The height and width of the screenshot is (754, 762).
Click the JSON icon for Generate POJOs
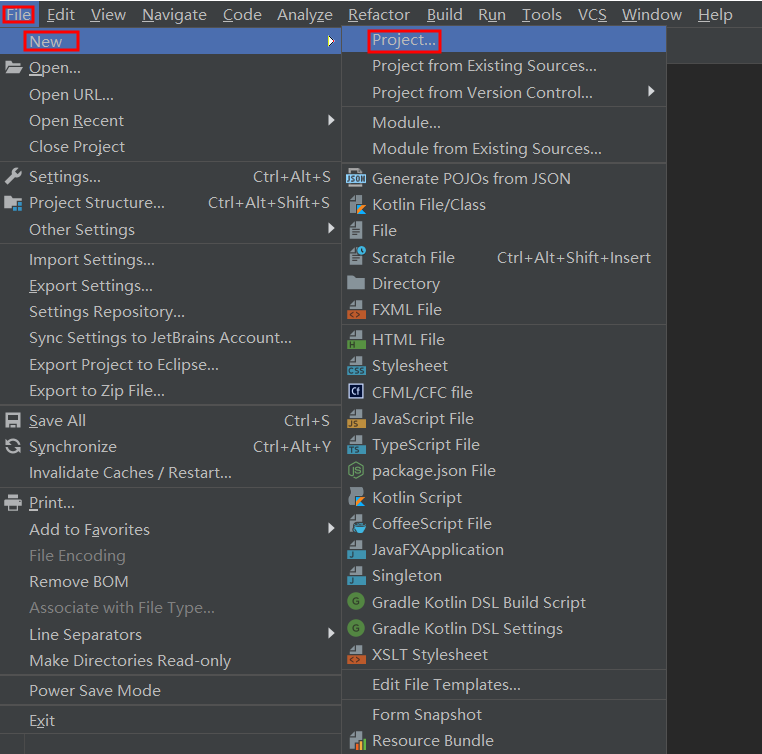[356, 178]
